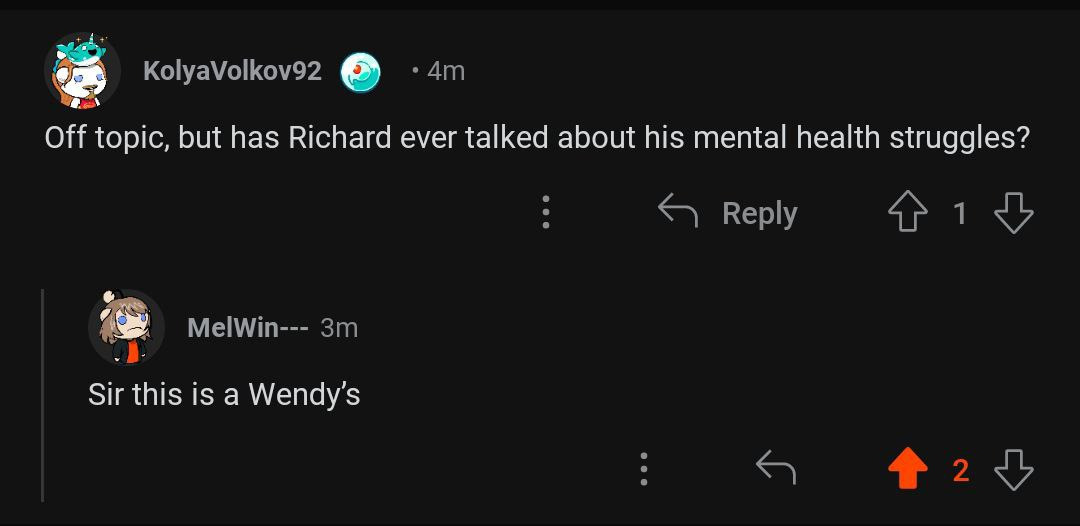Open three-dot menu on MelWin's reply
The width and height of the screenshot is (1080, 526).
coord(643,469)
